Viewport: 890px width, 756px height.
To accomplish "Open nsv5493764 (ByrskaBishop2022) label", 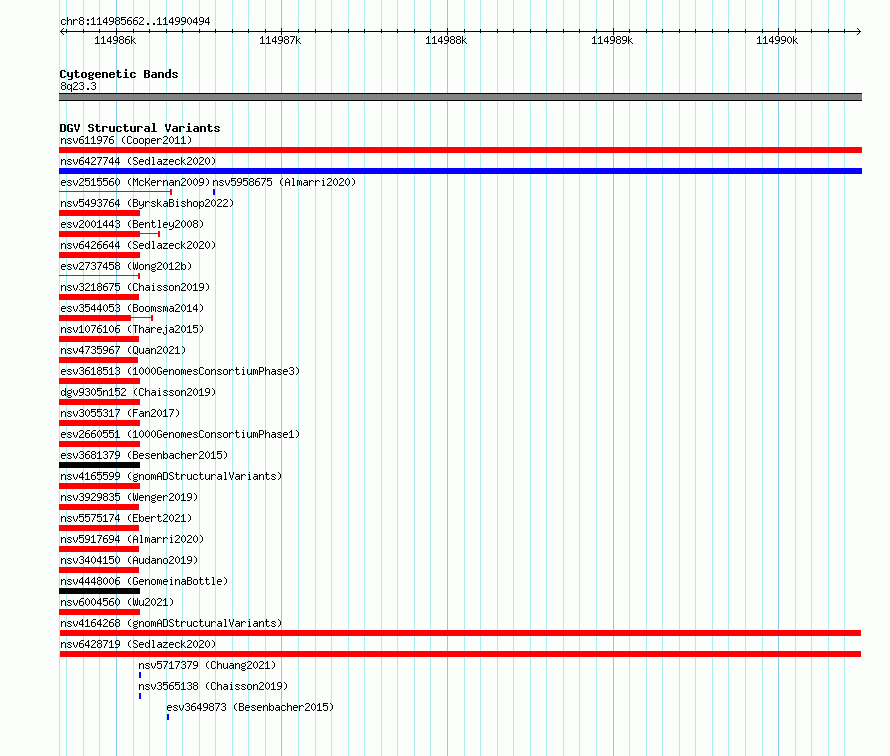I will coord(147,203).
